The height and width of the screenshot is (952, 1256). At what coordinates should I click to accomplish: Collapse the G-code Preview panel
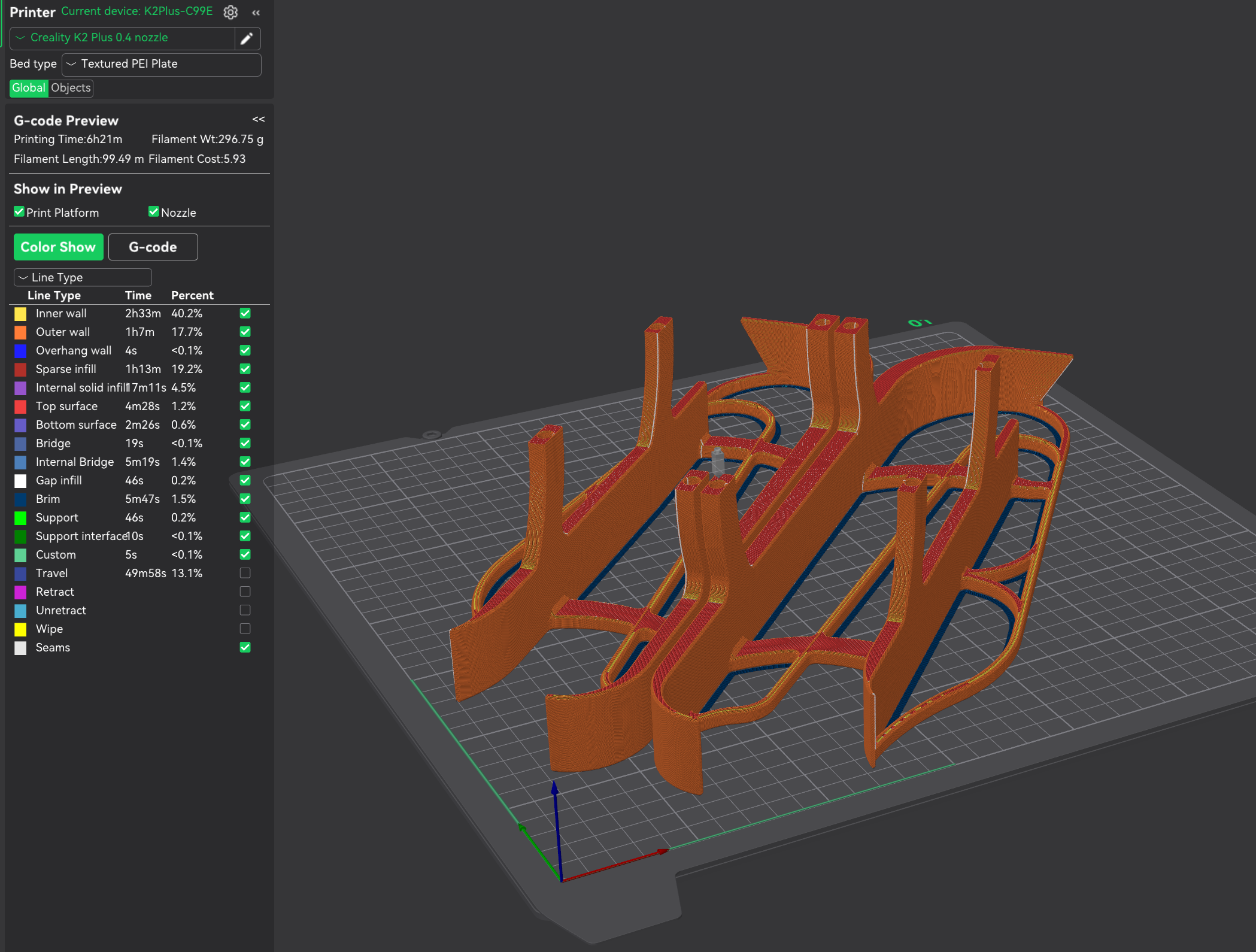[259, 119]
